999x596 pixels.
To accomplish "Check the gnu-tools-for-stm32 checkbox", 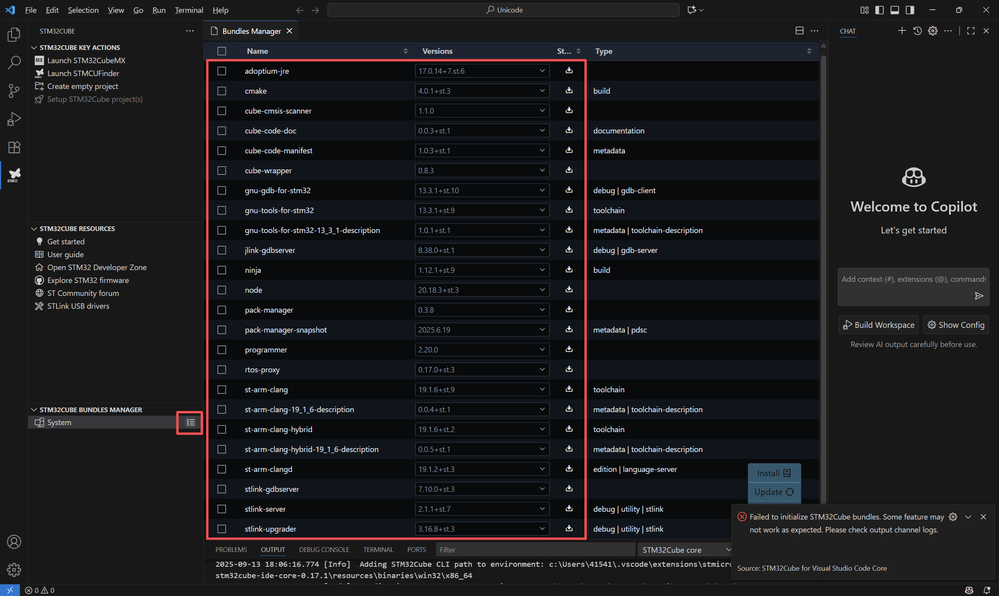I will (x=222, y=210).
